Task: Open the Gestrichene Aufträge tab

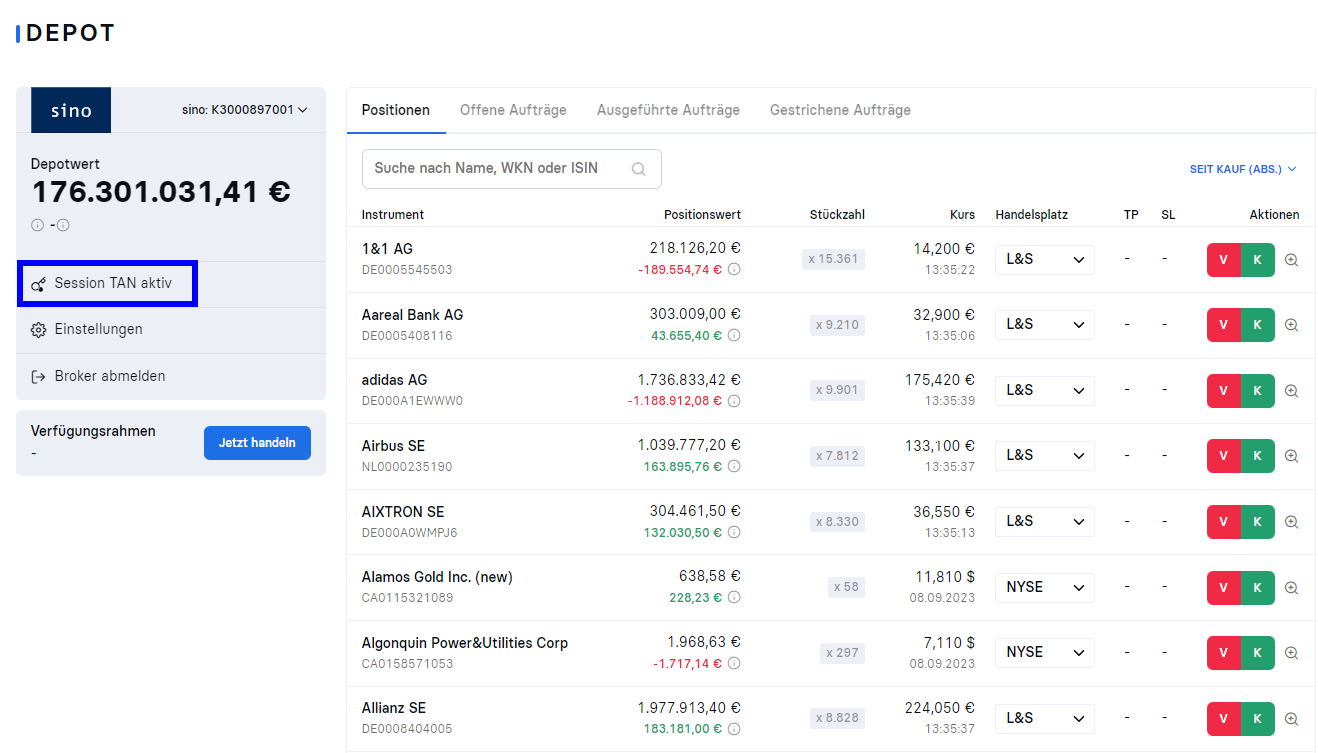Action: click(840, 110)
